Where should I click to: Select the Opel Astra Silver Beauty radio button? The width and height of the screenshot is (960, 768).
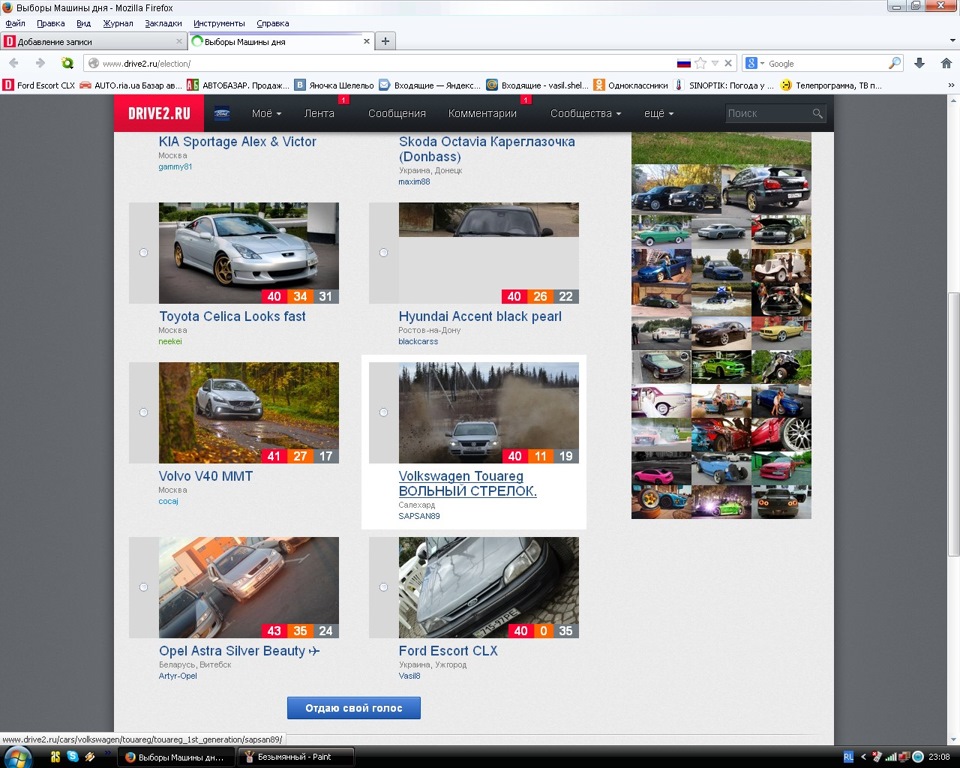(143, 587)
